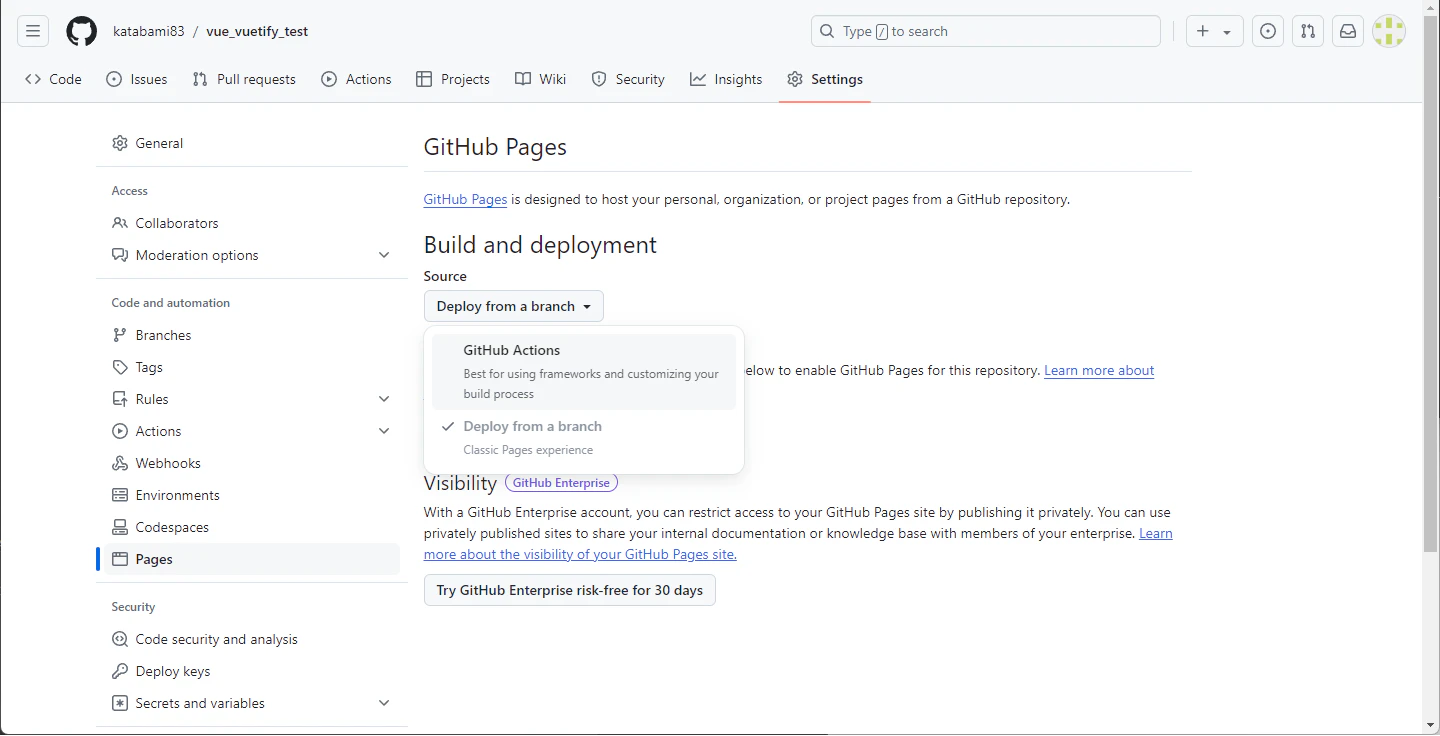Select Pages in settings sidebar
Viewport: 1440px width, 736px height.
(x=248, y=559)
